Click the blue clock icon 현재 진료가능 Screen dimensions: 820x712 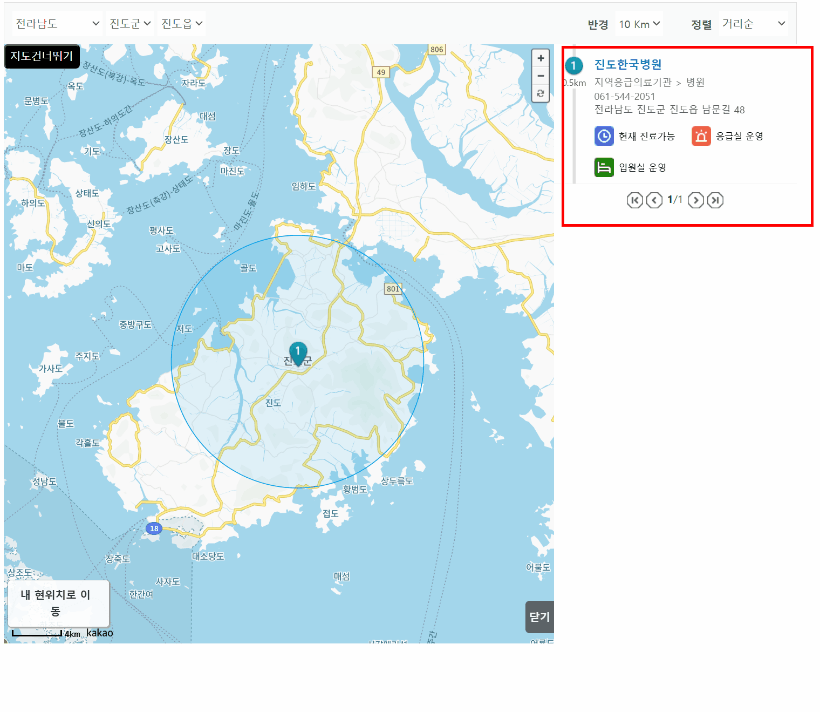click(x=603, y=136)
